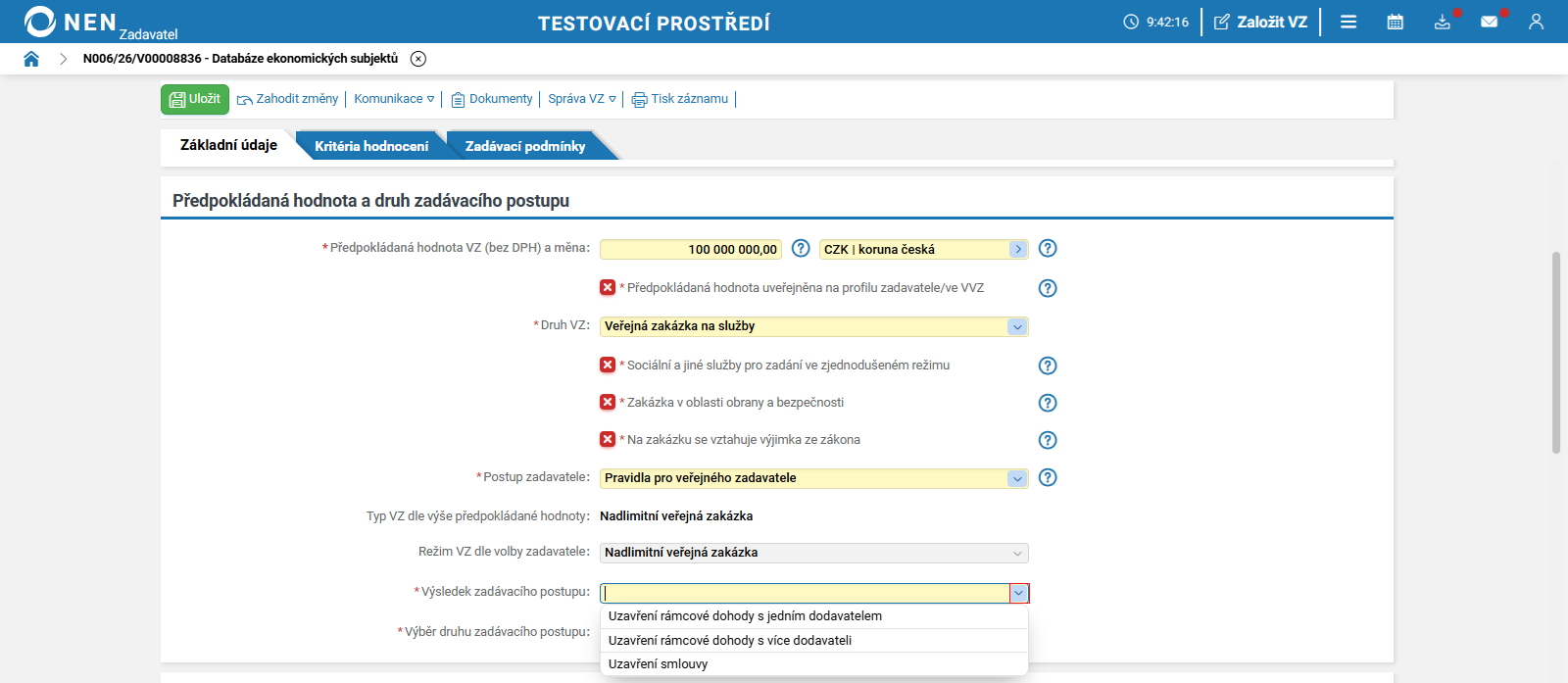1568x683 pixels.
Task: Click the Výběr druhu zadávacího postupu label
Action: click(x=497, y=632)
